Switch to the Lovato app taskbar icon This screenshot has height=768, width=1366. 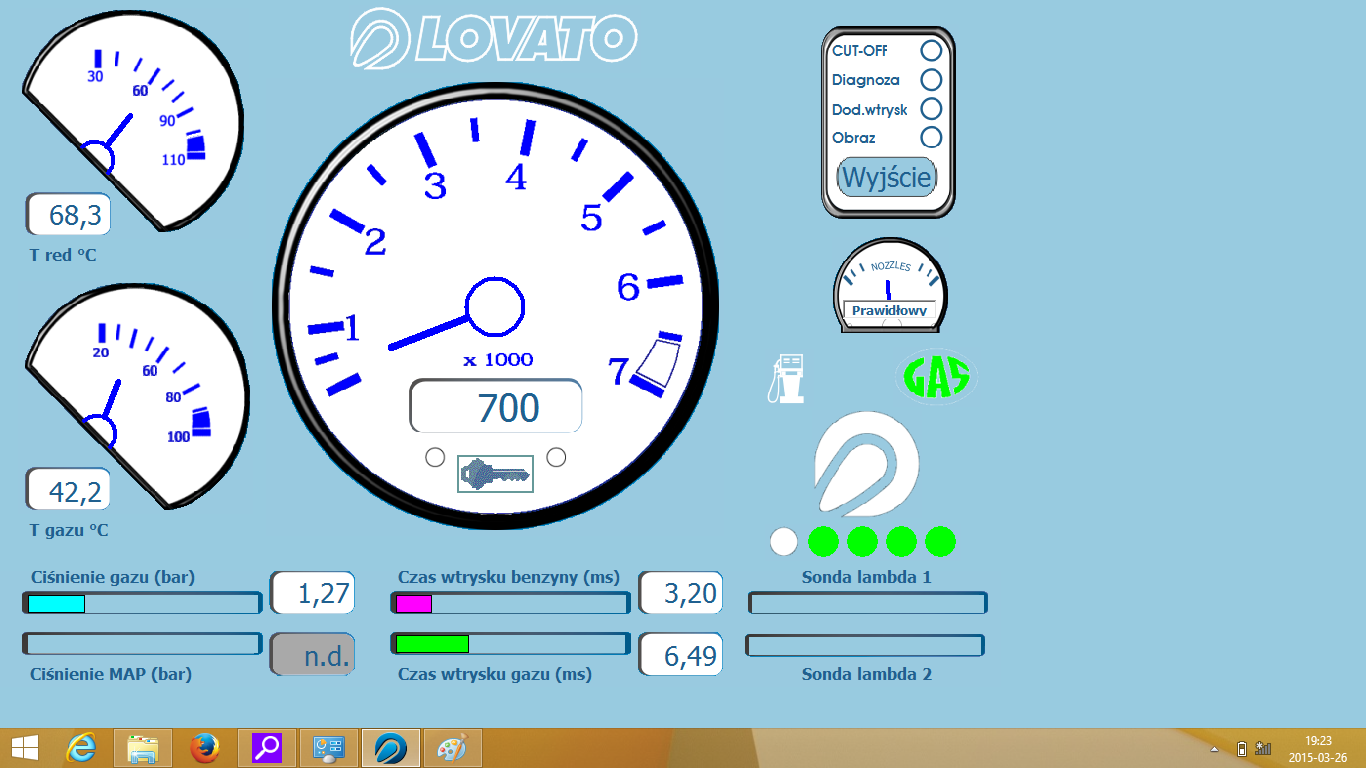[x=390, y=748]
